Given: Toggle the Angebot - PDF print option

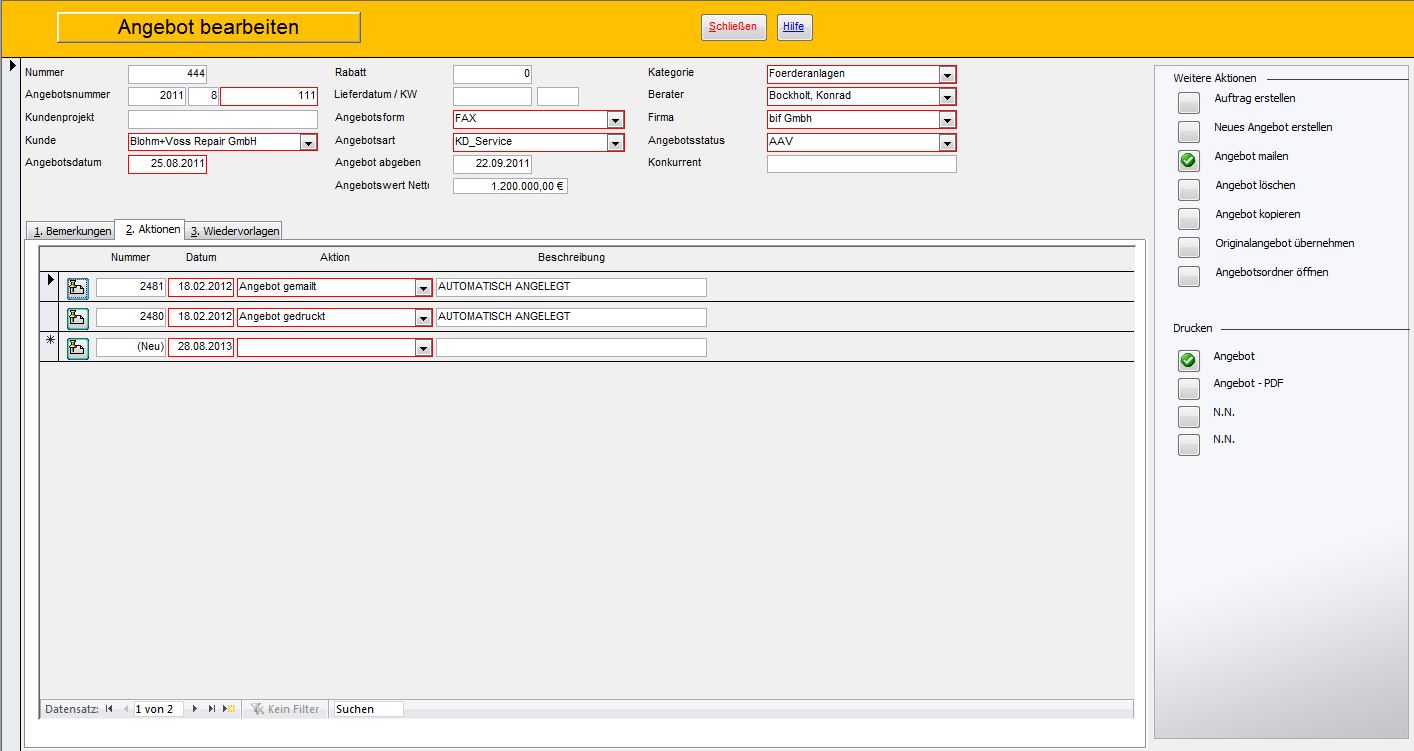Looking at the screenshot, I should pyautogui.click(x=1189, y=388).
